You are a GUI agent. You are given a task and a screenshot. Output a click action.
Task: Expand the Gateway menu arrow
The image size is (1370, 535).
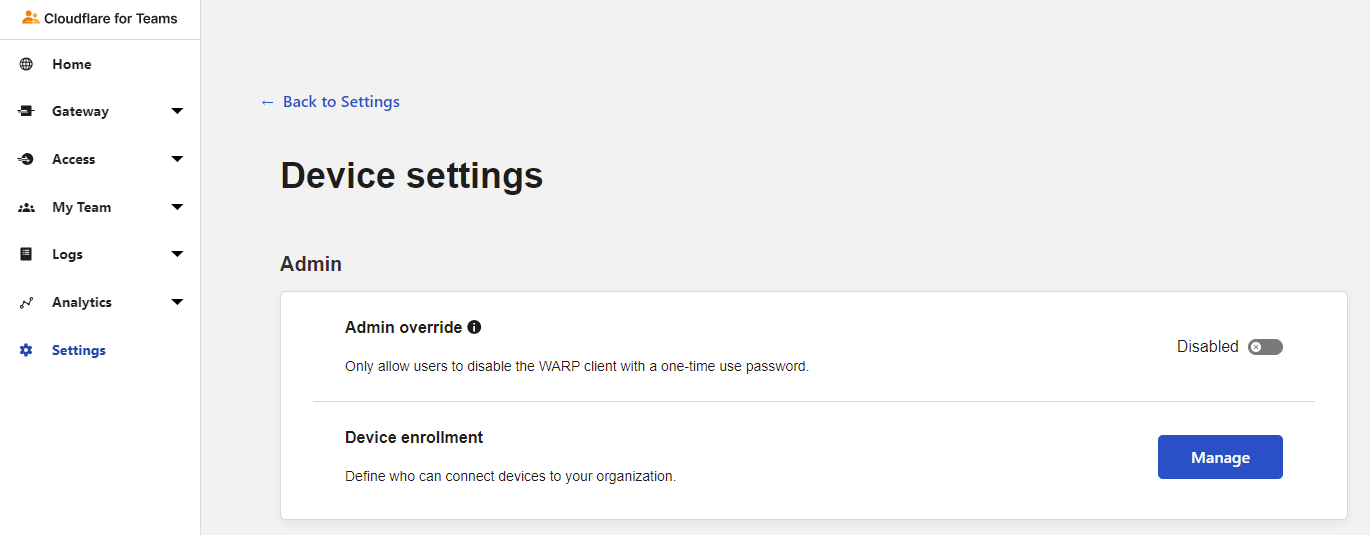[x=177, y=111]
